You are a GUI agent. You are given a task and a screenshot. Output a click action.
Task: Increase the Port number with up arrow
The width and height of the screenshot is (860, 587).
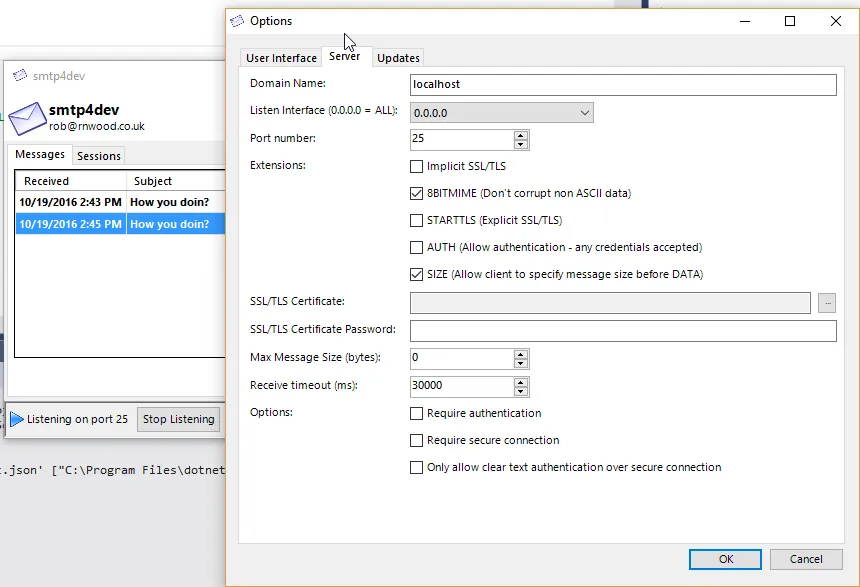click(x=520, y=135)
